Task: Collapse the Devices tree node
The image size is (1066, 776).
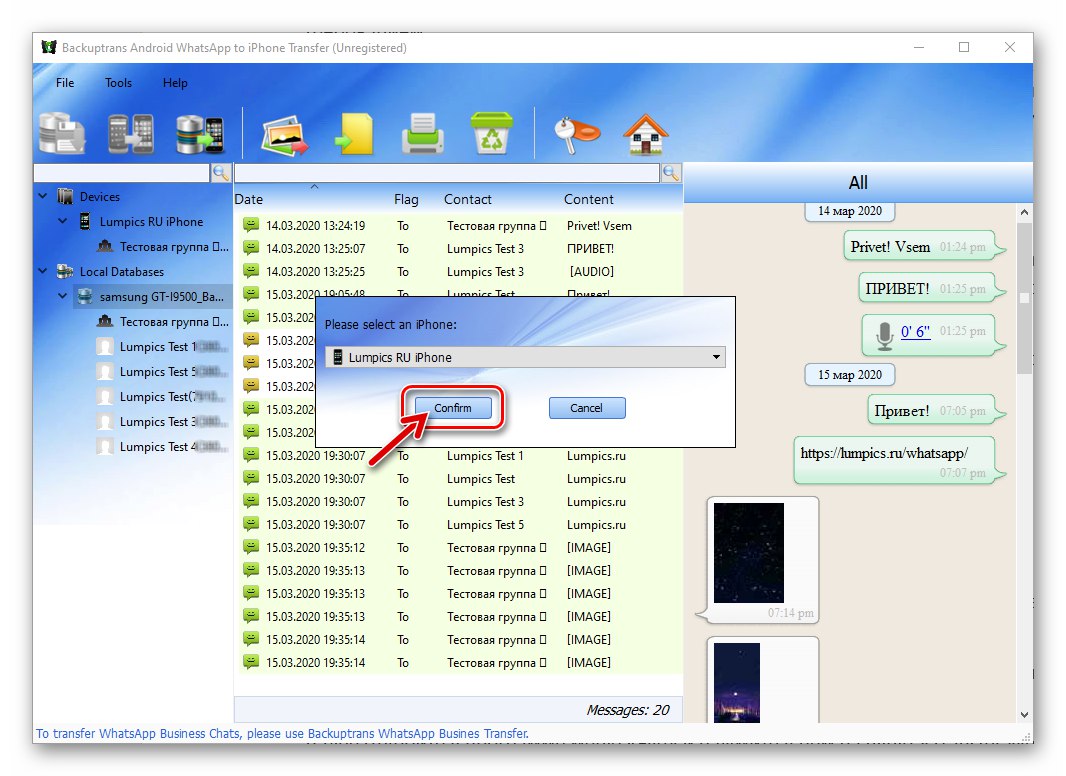Action: point(43,196)
